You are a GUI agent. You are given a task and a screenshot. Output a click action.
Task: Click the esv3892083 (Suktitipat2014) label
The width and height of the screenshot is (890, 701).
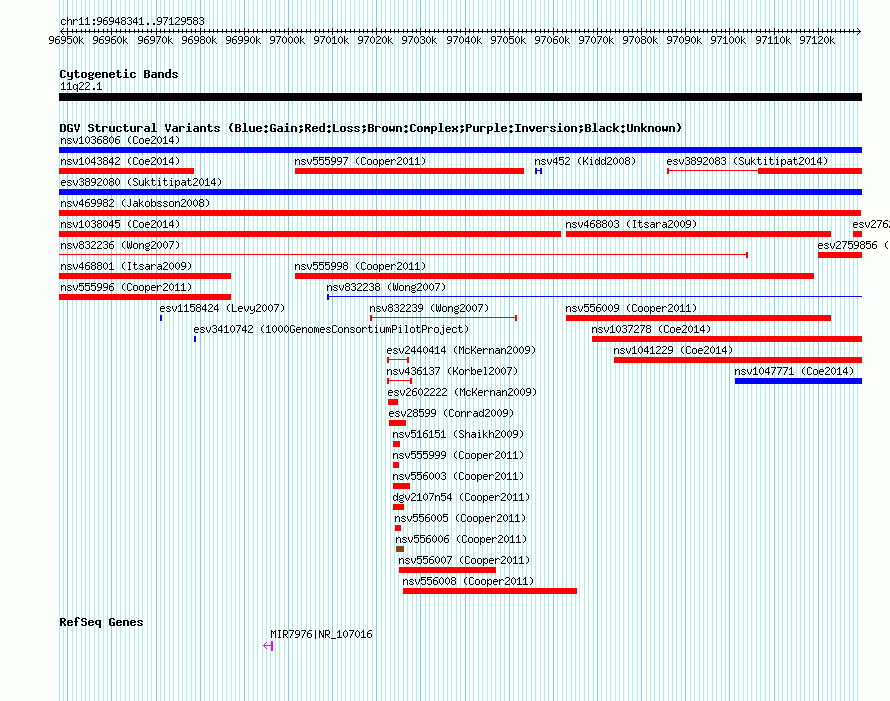pyautogui.click(x=747, y=161)
